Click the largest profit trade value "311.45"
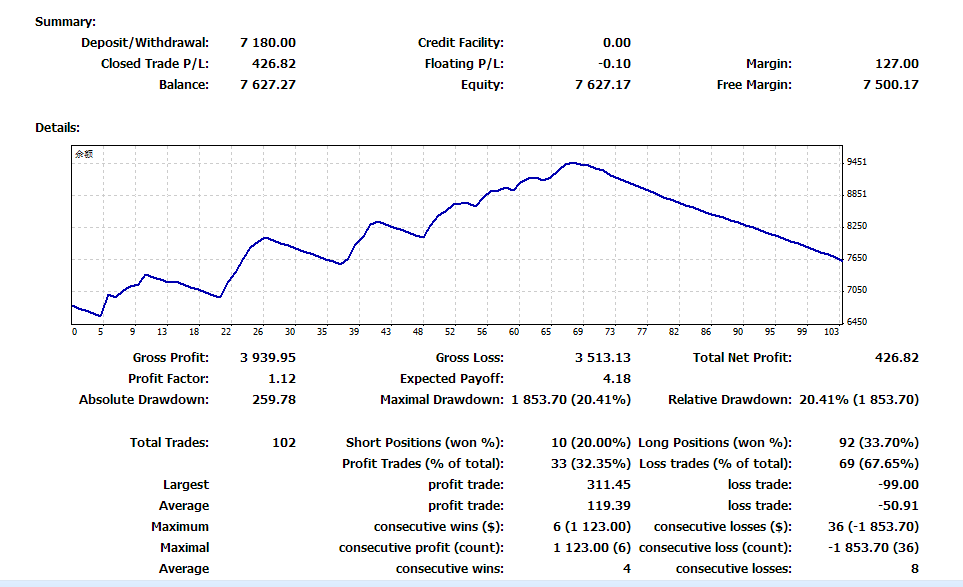The height and width of the screenshot is (587, 963). (x=609, y=484)
